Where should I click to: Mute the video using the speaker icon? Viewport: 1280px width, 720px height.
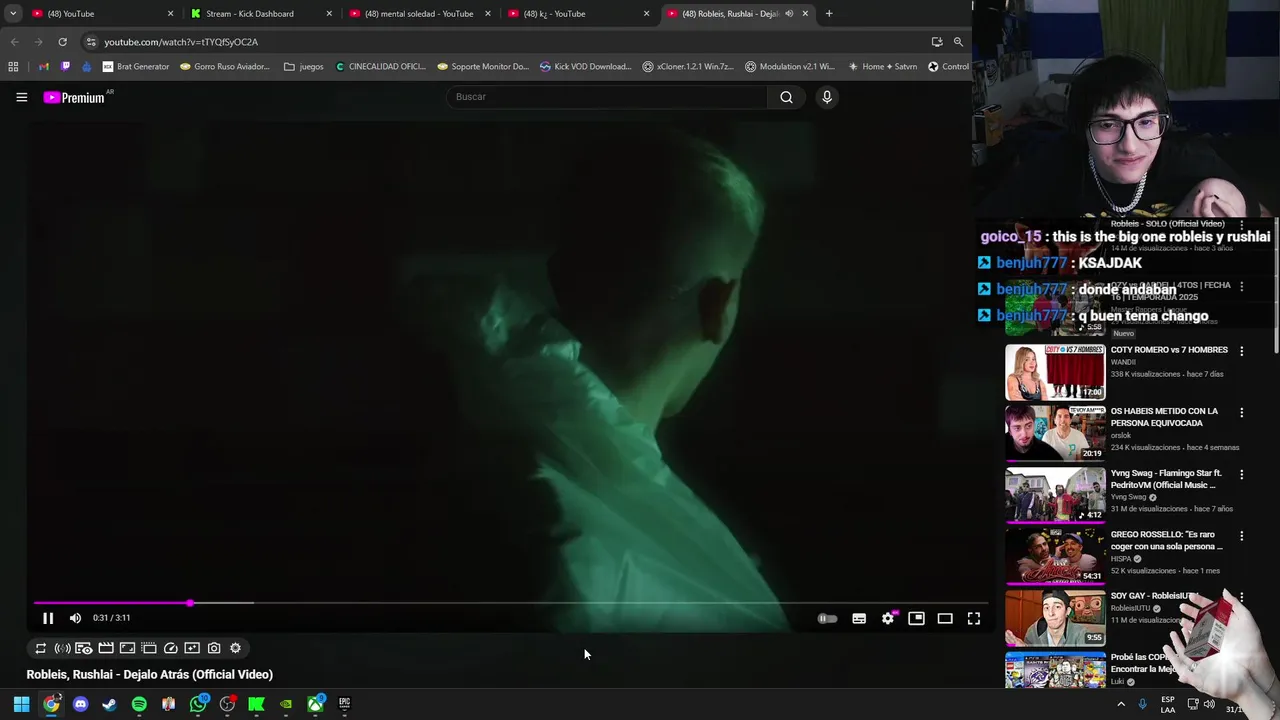(75, 618)
